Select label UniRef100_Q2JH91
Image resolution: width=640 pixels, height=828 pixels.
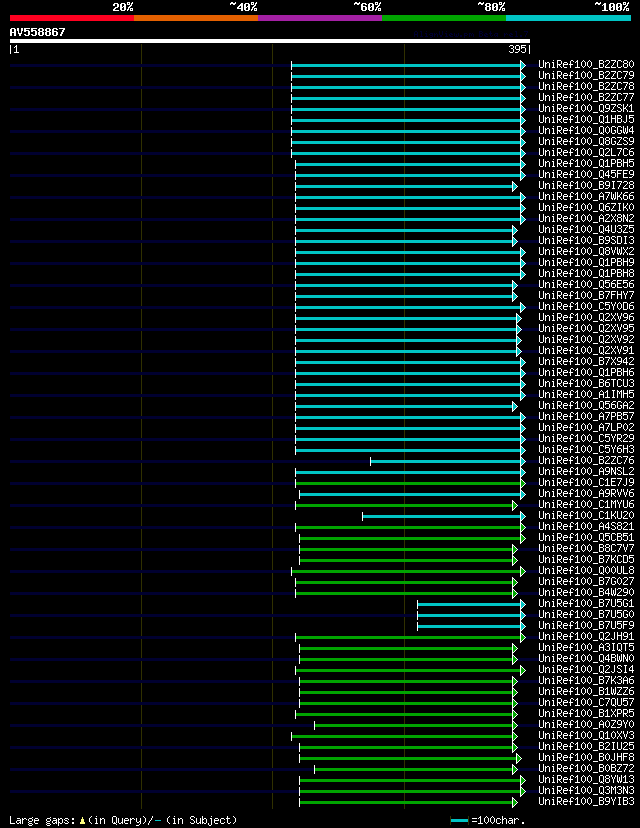586,637
